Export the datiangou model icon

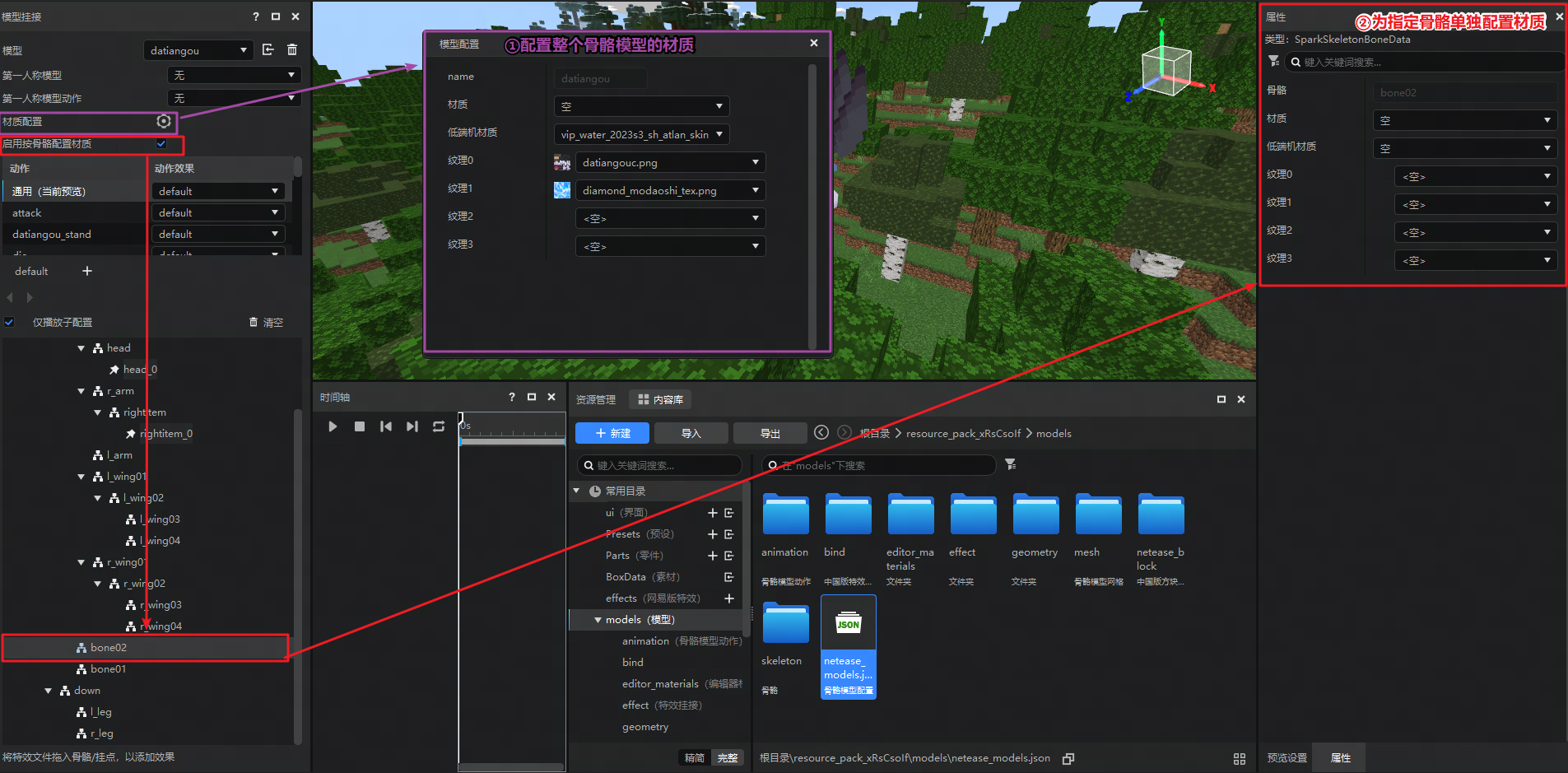click(268, 50)
